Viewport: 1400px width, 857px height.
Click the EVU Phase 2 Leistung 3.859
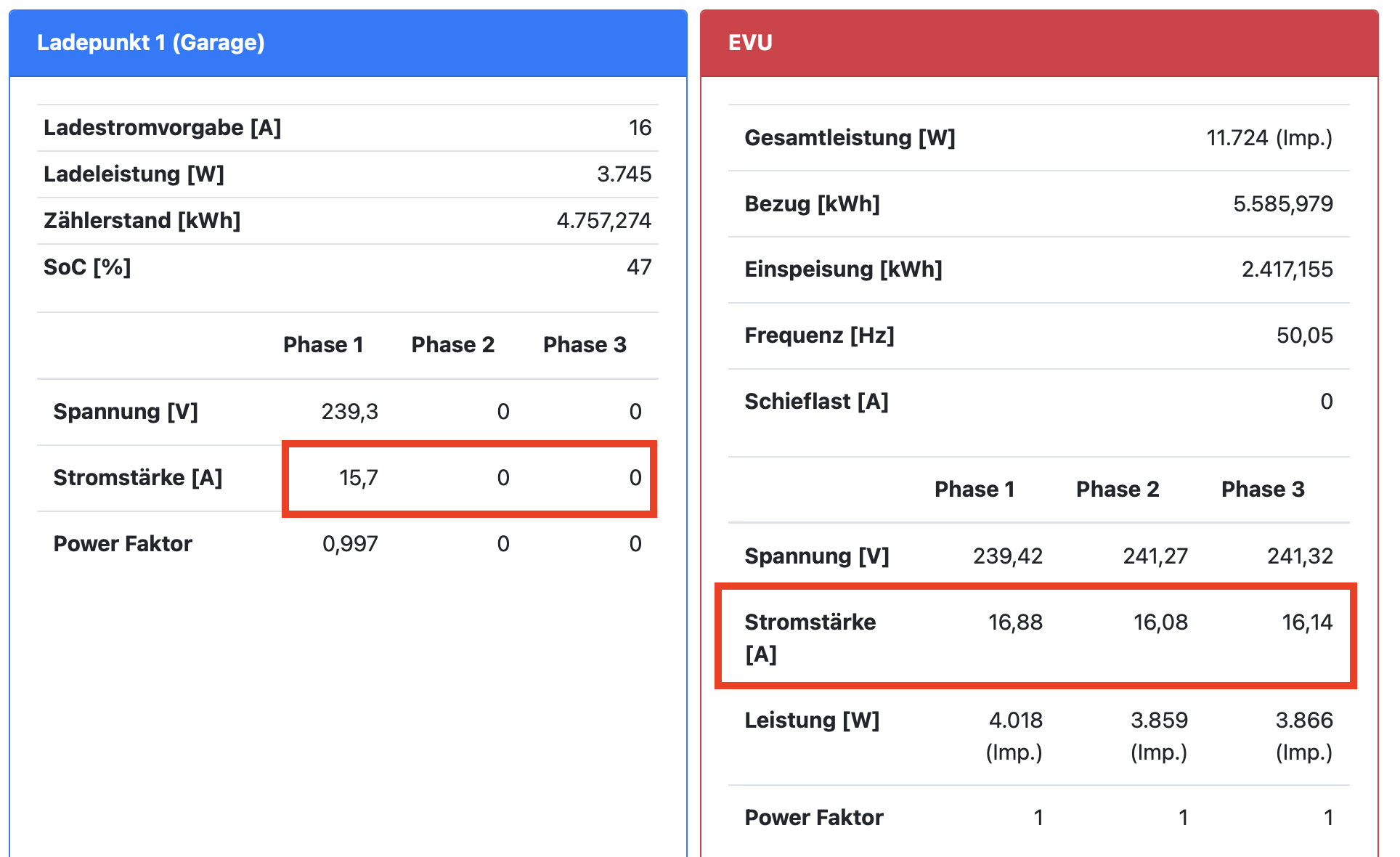pyautogui.click(x=1159, y=720)
